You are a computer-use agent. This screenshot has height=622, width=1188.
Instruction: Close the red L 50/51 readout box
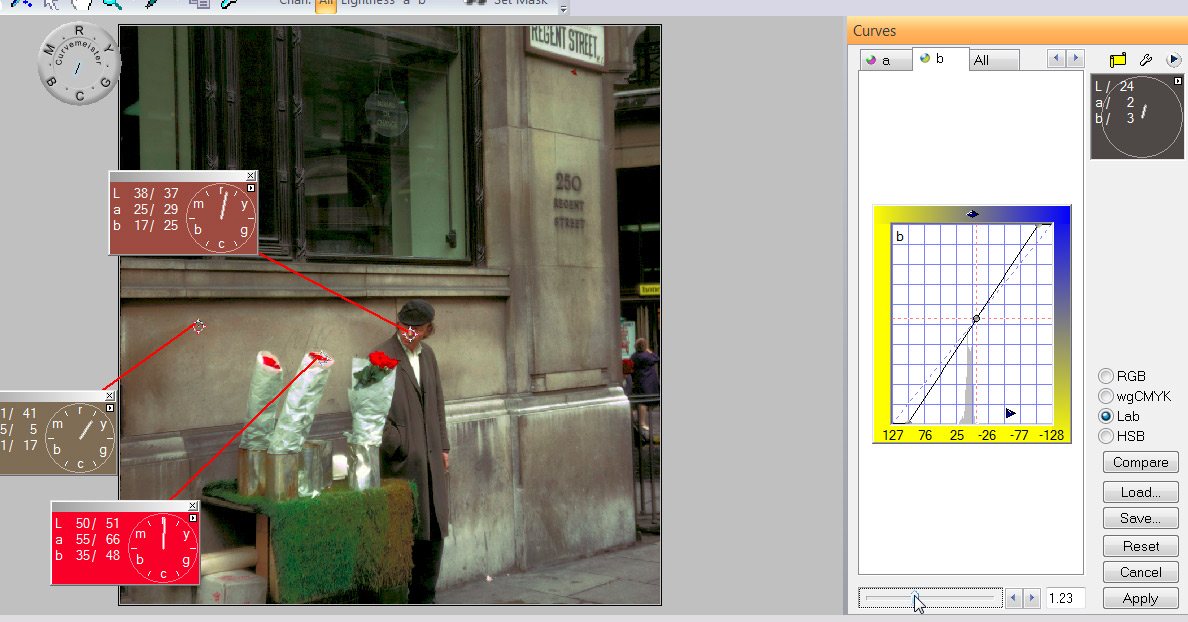click(x=193, y=507)
